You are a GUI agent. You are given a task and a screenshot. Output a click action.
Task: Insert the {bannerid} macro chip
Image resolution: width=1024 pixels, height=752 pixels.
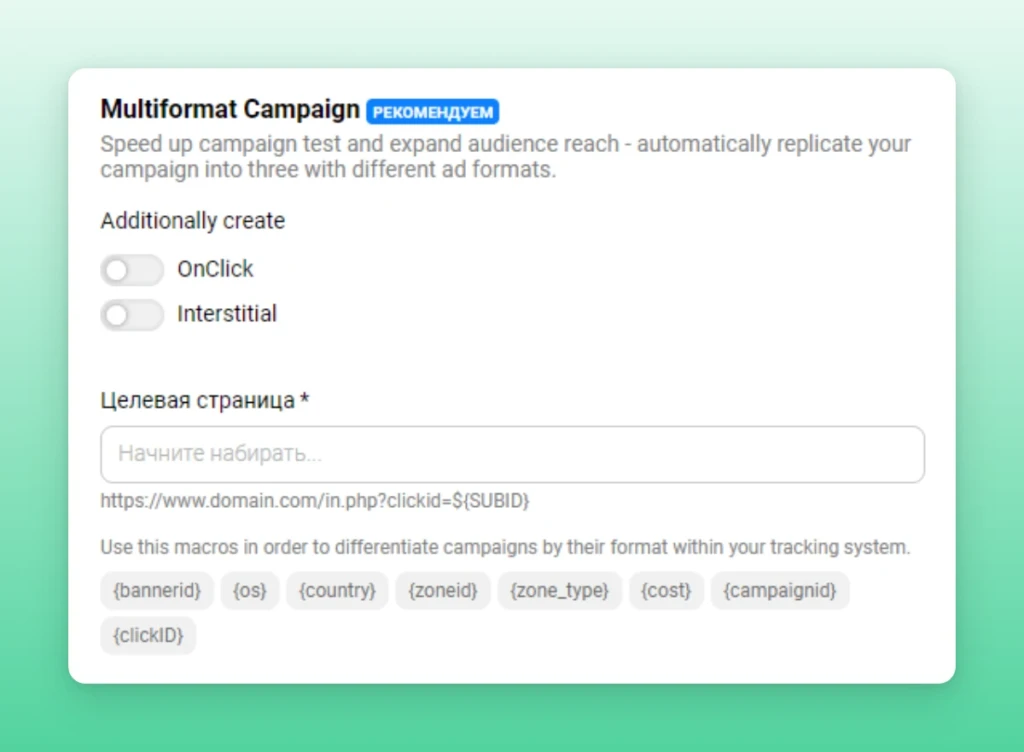(157, 591)
